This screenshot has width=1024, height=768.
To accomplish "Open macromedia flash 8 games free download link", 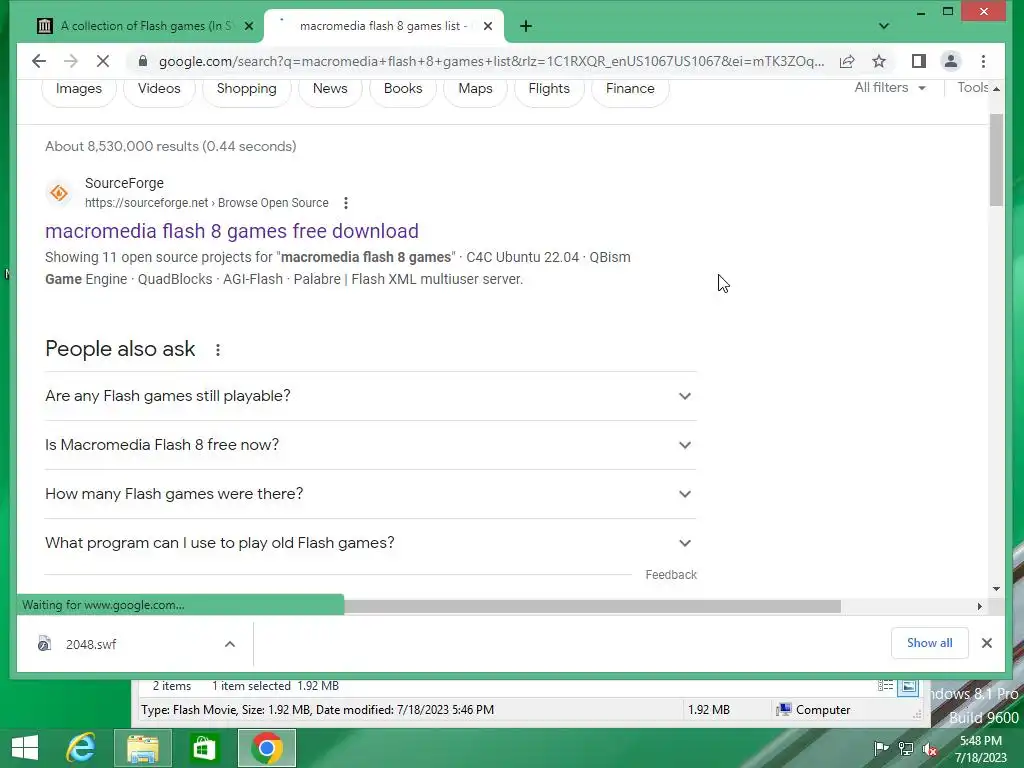I will [232, 231].
